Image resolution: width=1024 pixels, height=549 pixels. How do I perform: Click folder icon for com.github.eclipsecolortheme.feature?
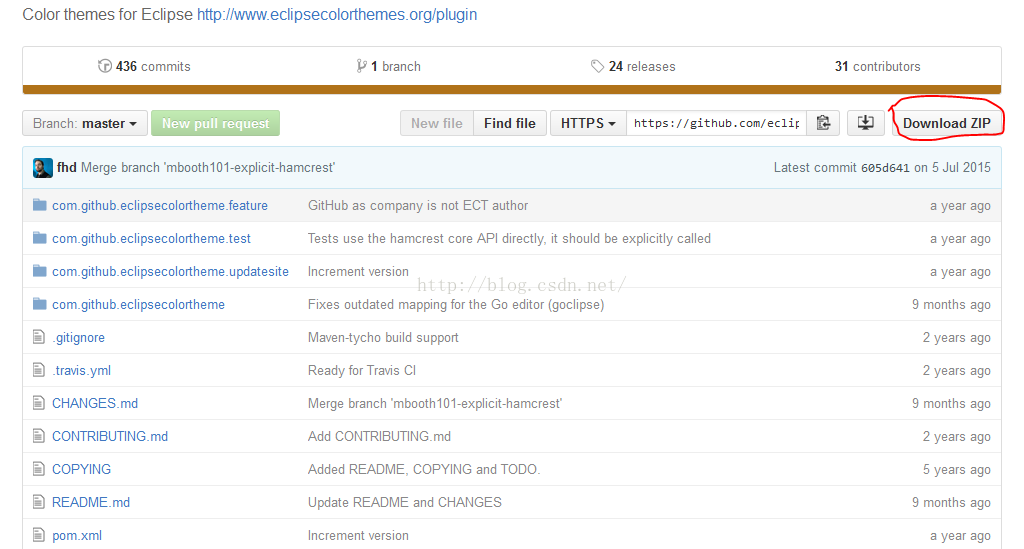pos(40,205)
